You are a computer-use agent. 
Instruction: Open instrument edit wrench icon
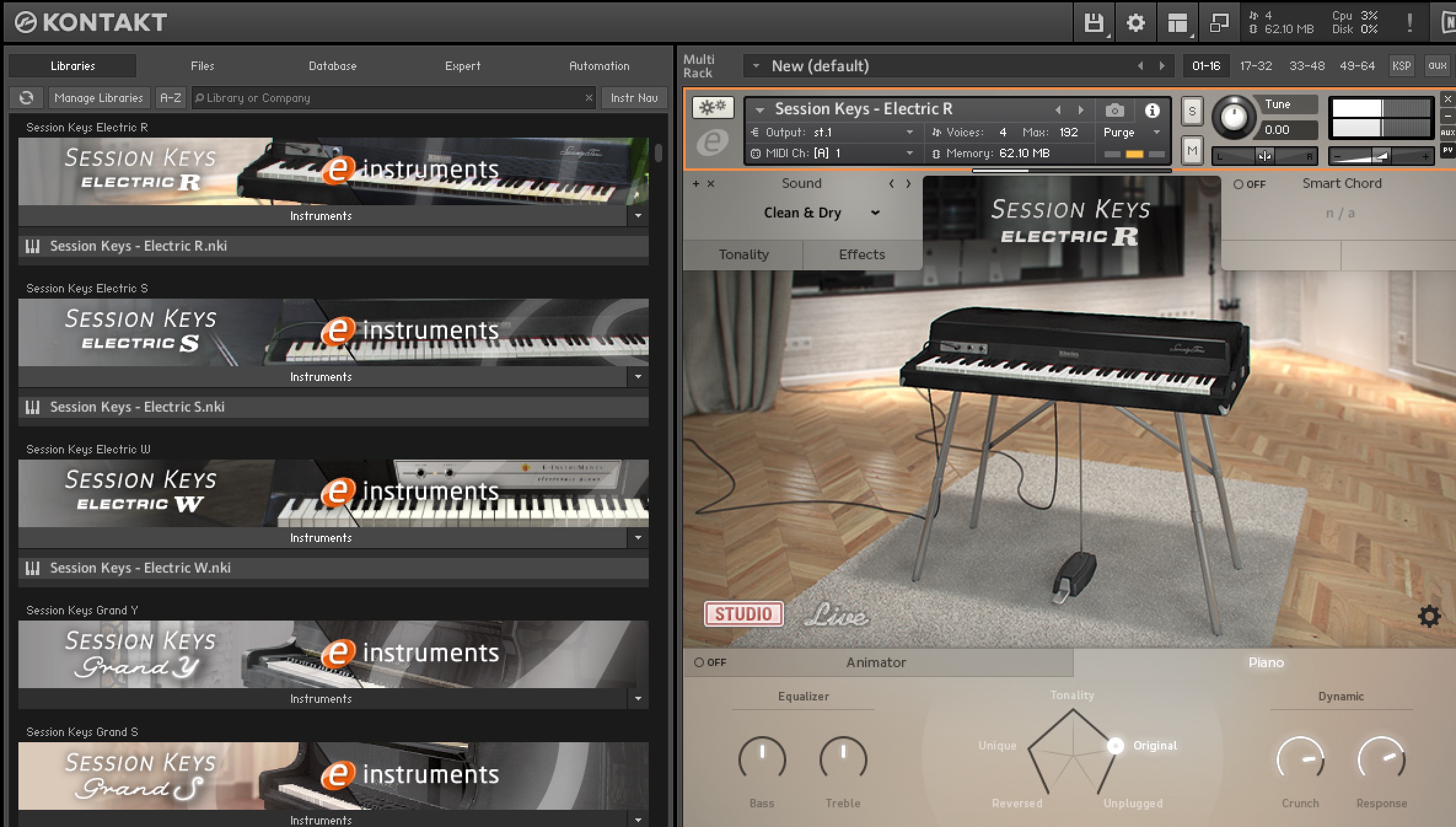713,108
